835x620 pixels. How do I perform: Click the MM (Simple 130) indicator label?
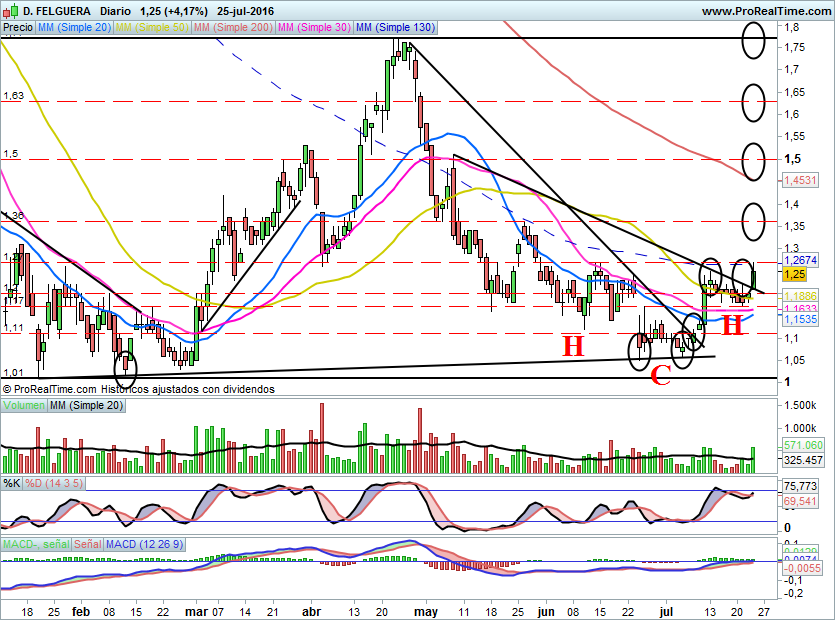396,27
